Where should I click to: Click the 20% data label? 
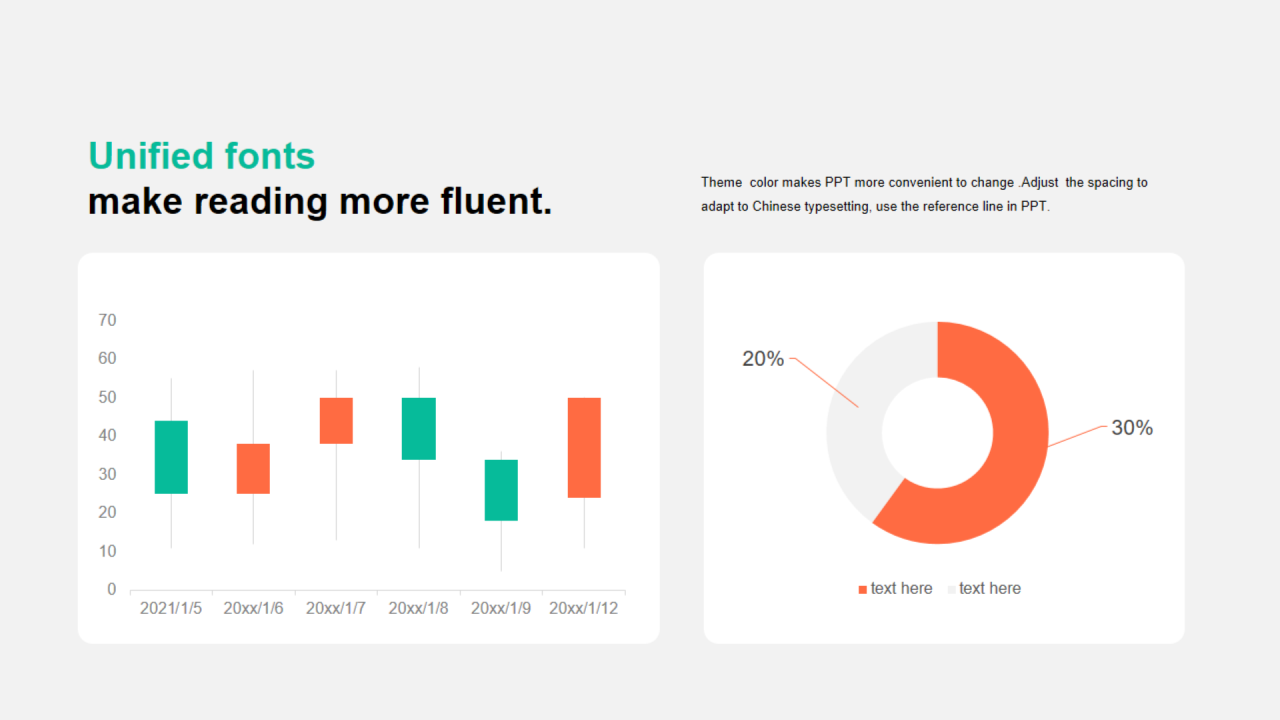point(763,359)
